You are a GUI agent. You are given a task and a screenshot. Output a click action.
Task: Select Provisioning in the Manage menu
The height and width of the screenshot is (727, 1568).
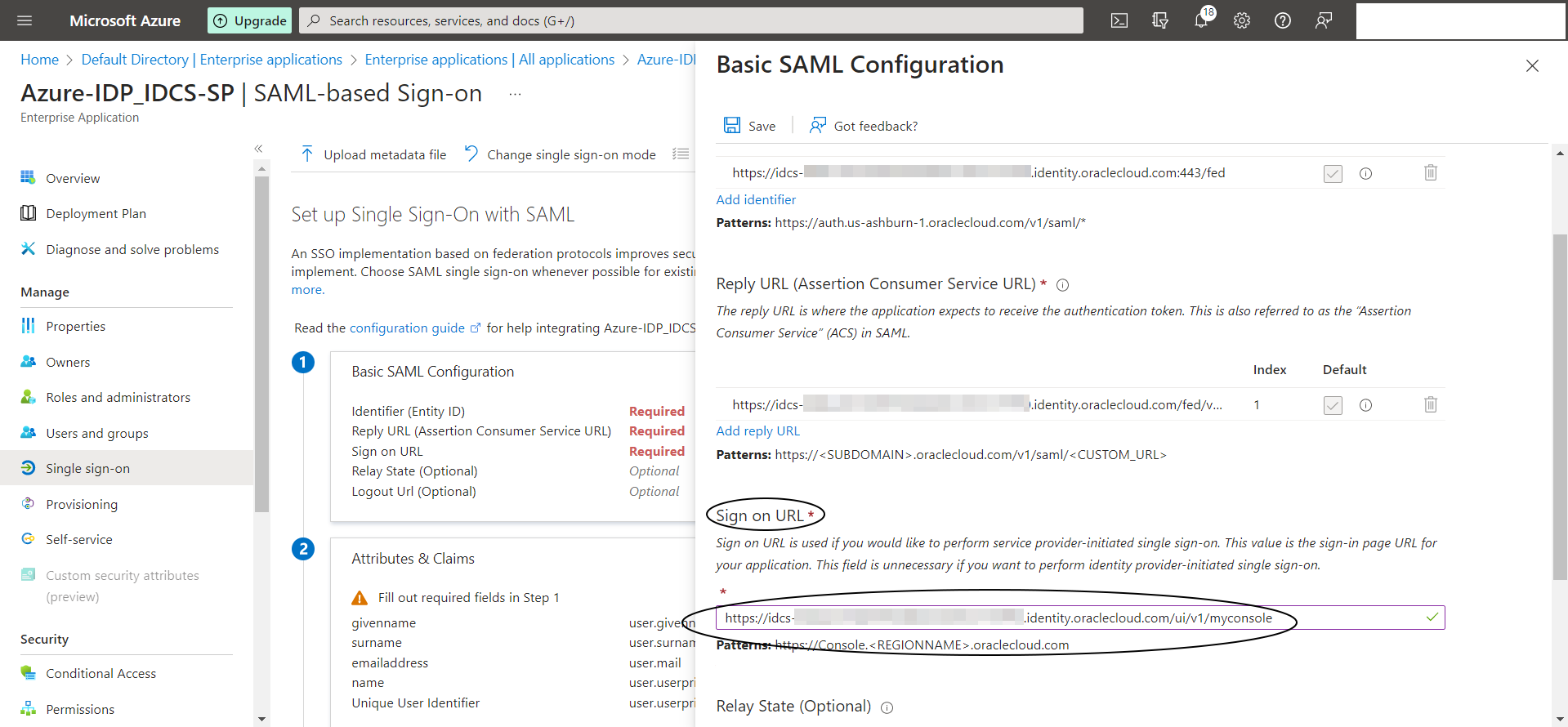pyautogui.click(x=82, y=504)
